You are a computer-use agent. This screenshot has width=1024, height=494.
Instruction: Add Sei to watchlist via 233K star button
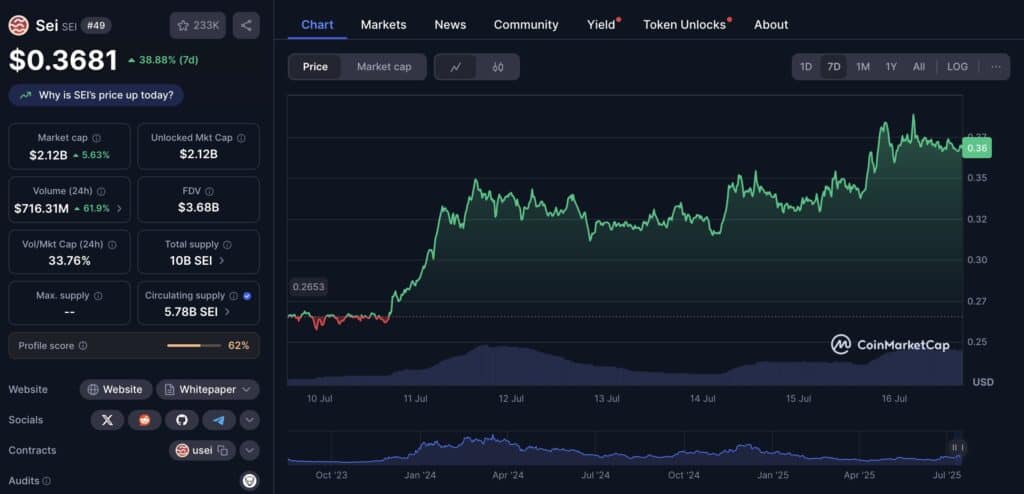pos(197,25)
